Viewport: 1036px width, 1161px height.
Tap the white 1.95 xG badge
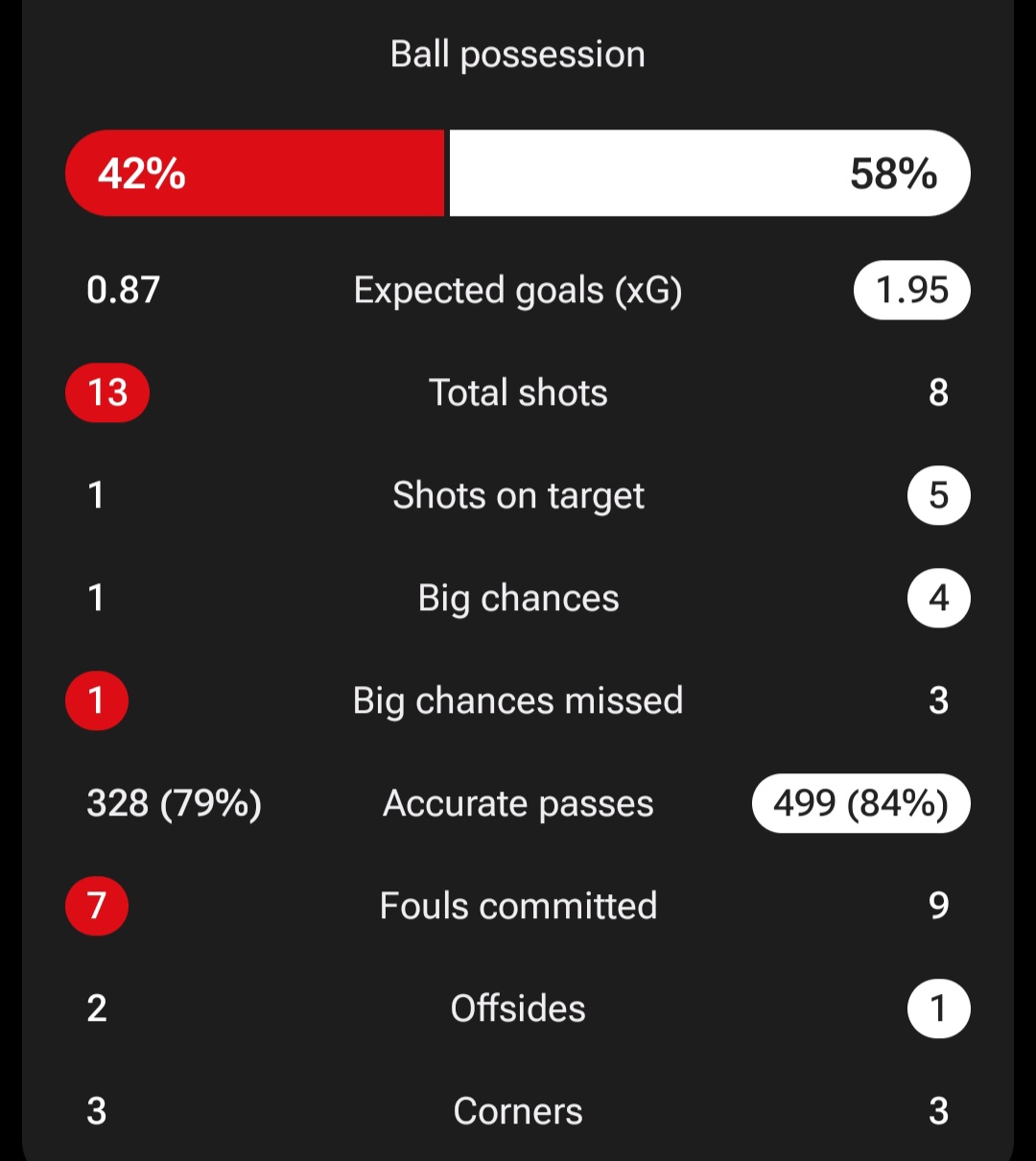911,290
